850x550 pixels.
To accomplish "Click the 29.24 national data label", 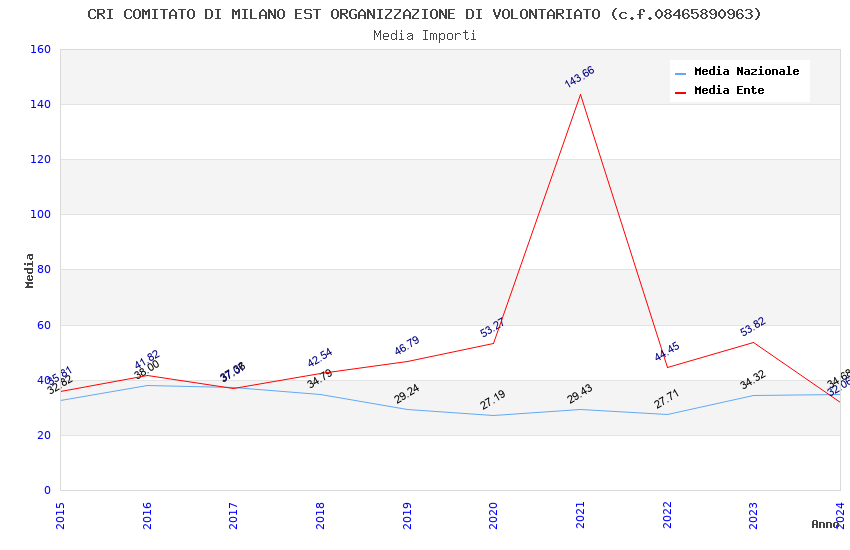I will pyautogui.click(x=407, y=393).
